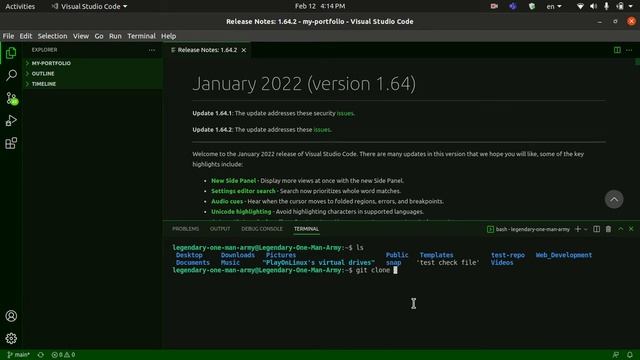Image resolution: width=640 pixels, height=360 pixels.
Task: Open issues link for Update 1.64.2
Action: [x=322, y=130]
